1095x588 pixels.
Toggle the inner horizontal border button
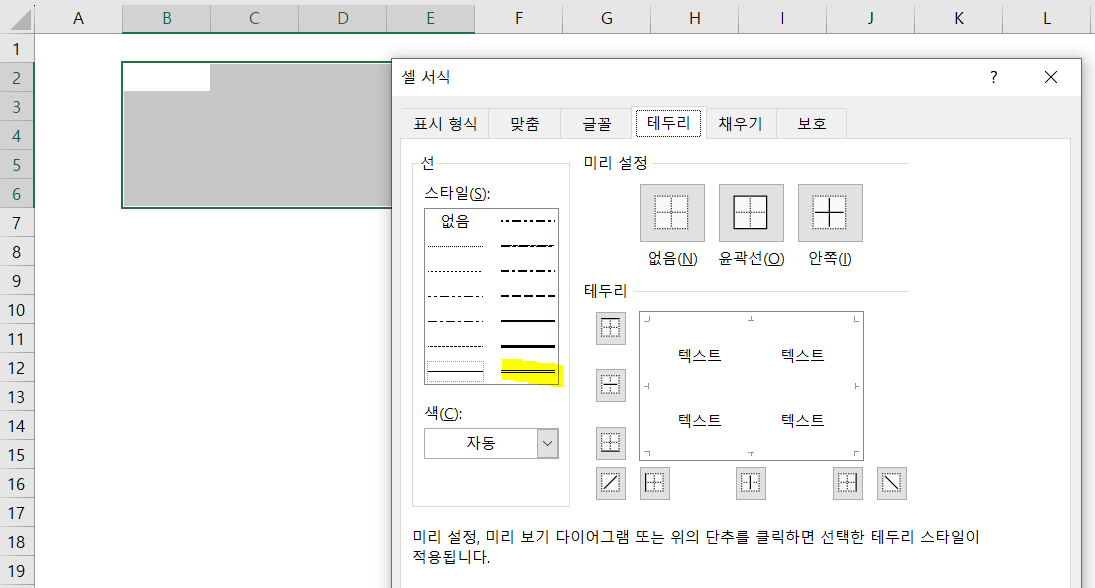(610, 385)
